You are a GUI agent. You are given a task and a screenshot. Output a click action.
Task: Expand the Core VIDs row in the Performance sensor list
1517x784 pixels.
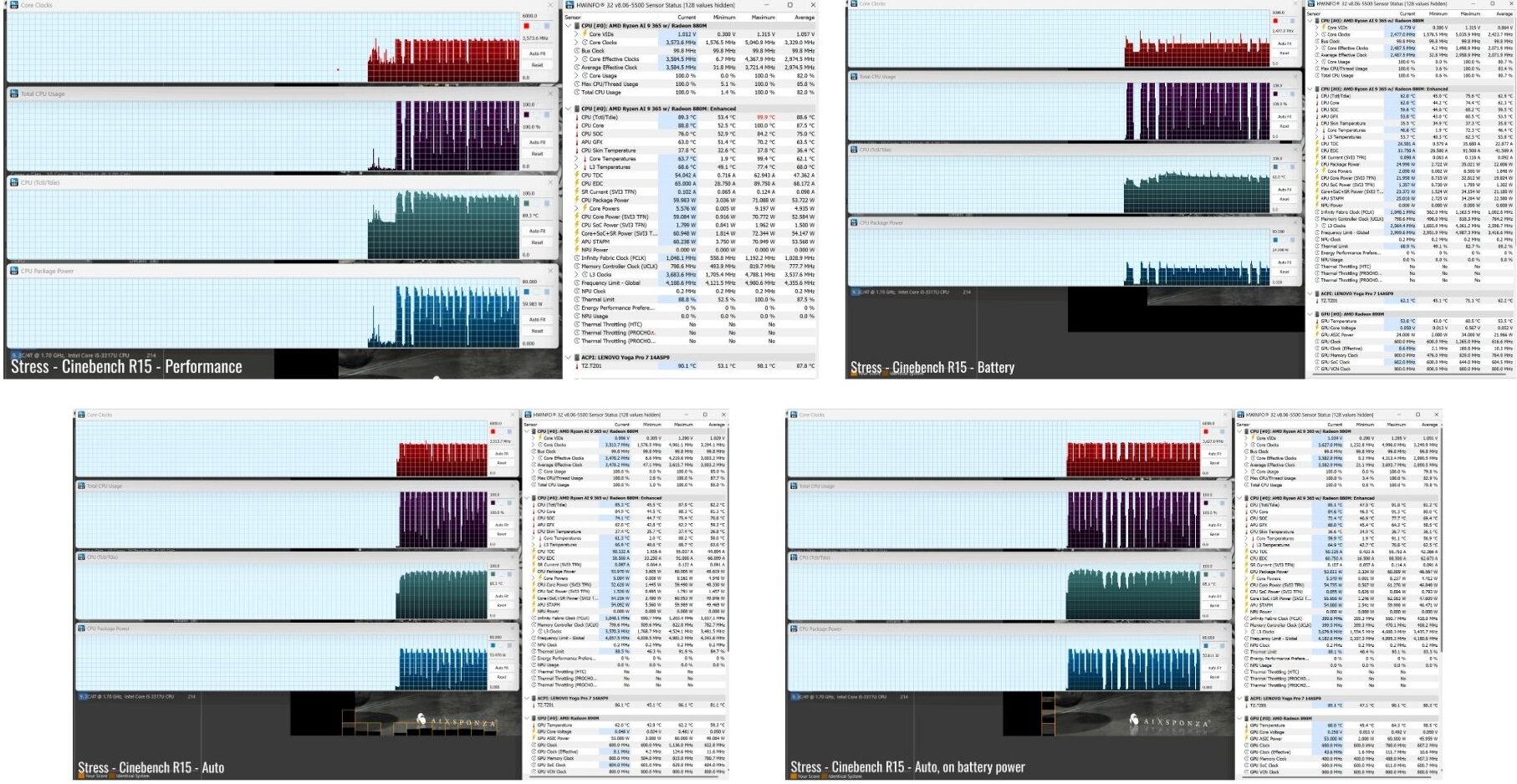pos(576,34)
